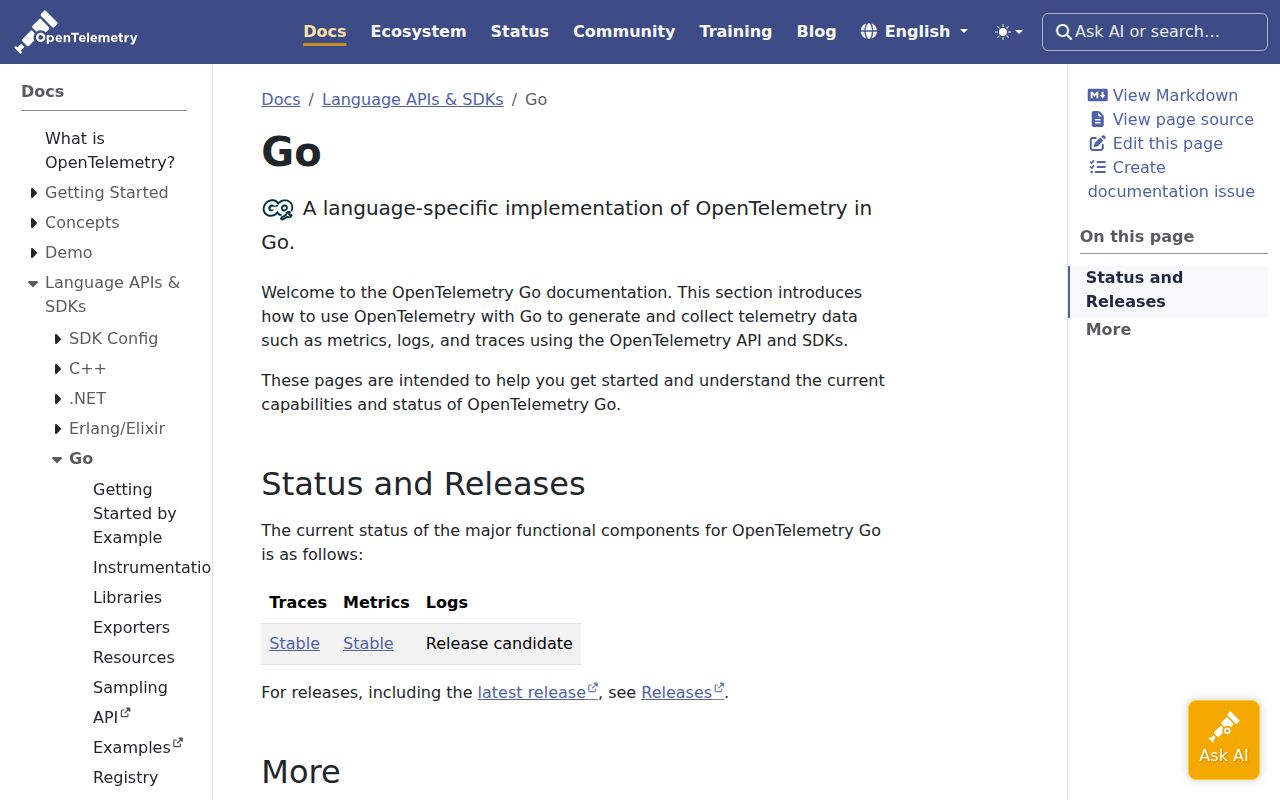The height and width of the screenshot is (800, 1280).
Task: Open What is OpenTelemetry? sidebar page
Action: (x=110, y=150)
